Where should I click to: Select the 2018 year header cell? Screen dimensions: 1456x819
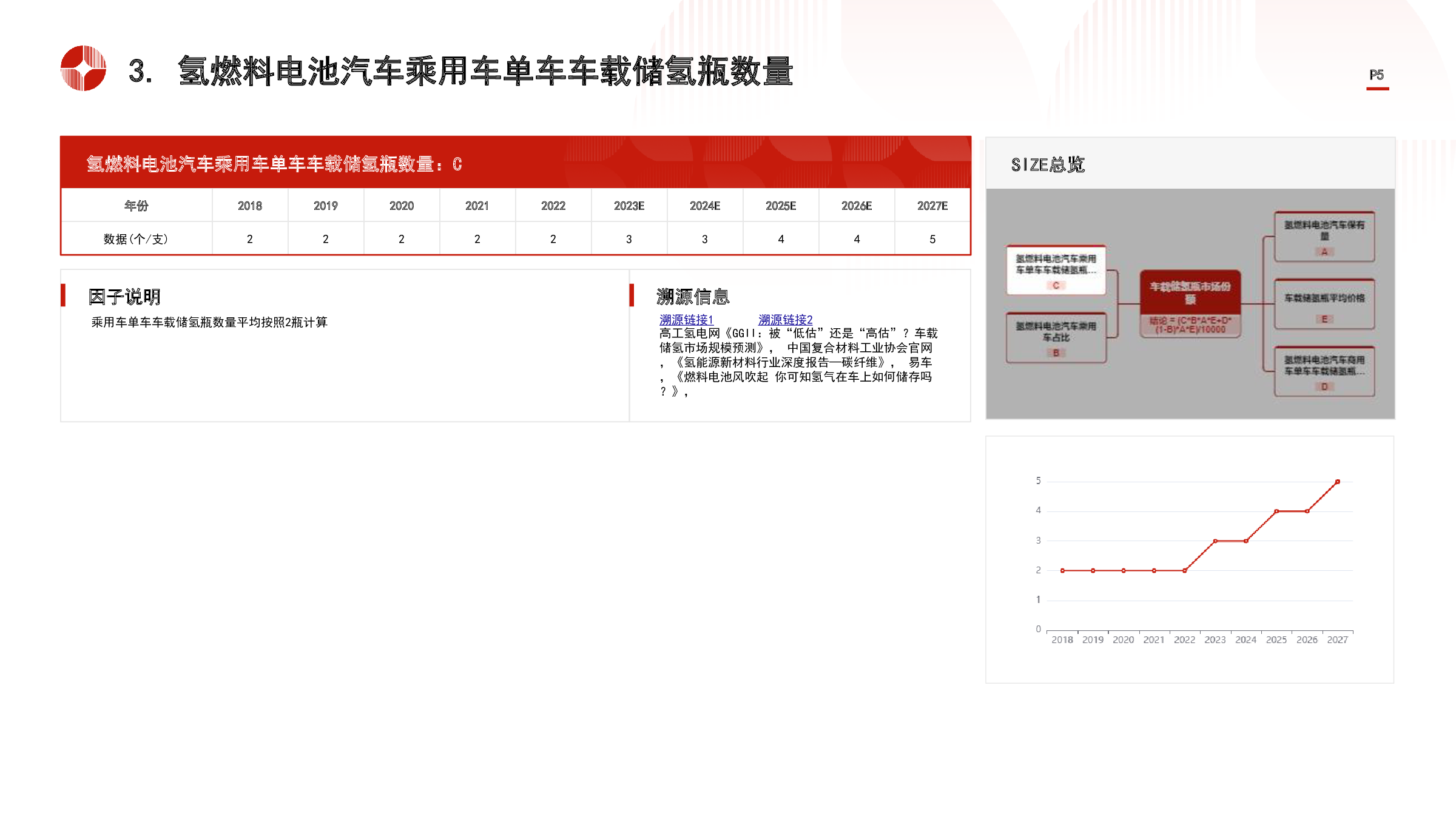tap(250, 206)
